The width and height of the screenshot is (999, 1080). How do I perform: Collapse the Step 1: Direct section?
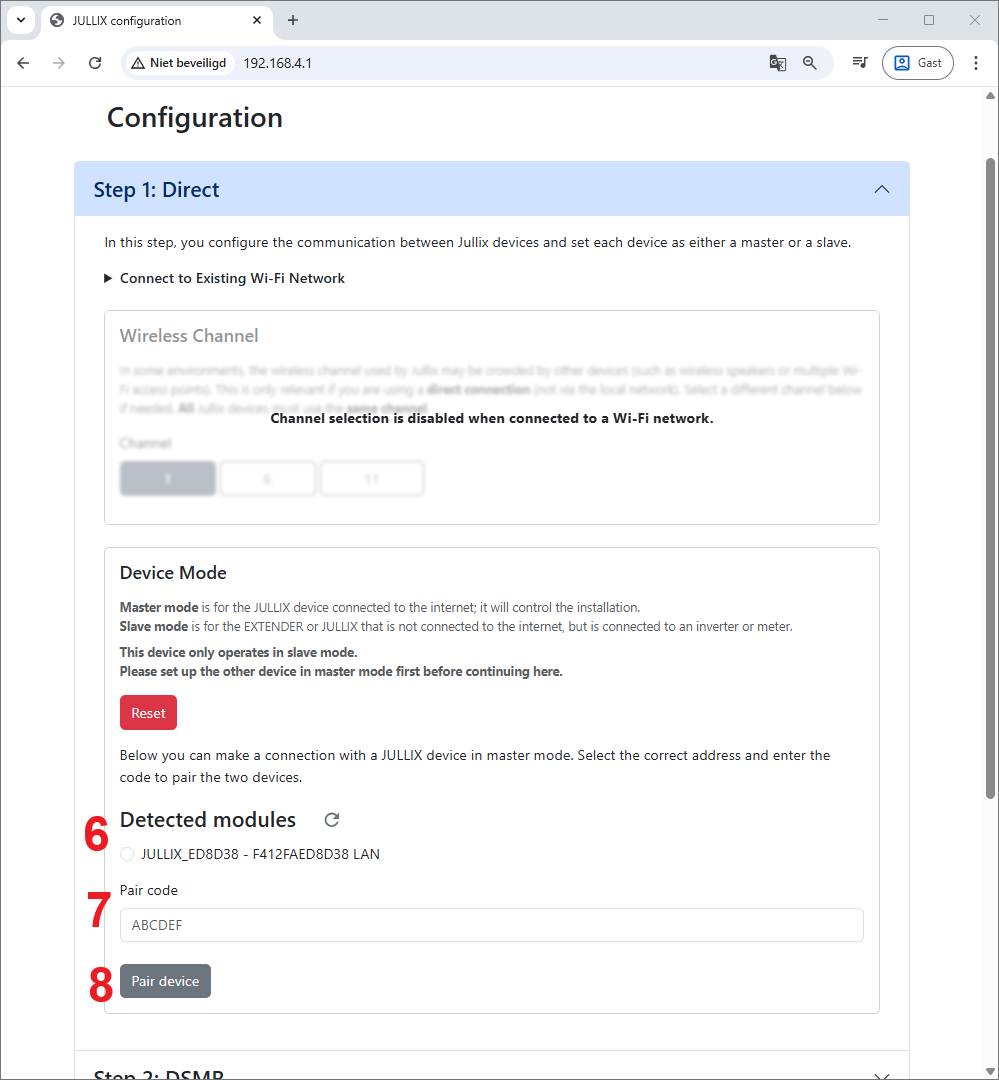pos(881,189)
